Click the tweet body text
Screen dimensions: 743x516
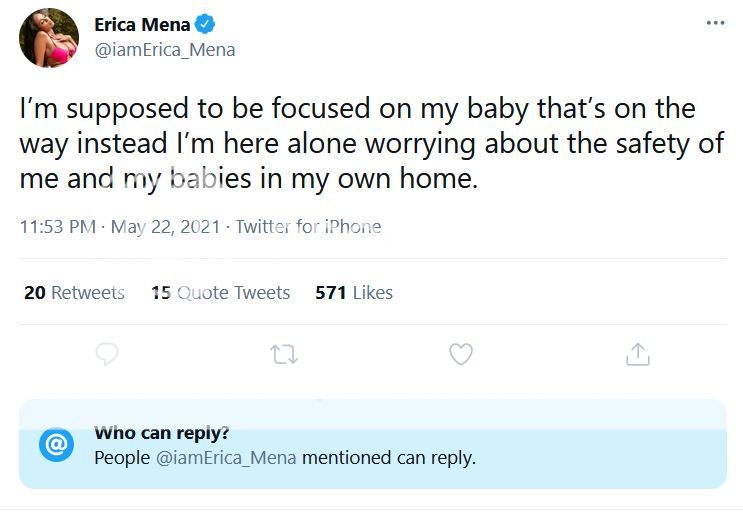370,144
